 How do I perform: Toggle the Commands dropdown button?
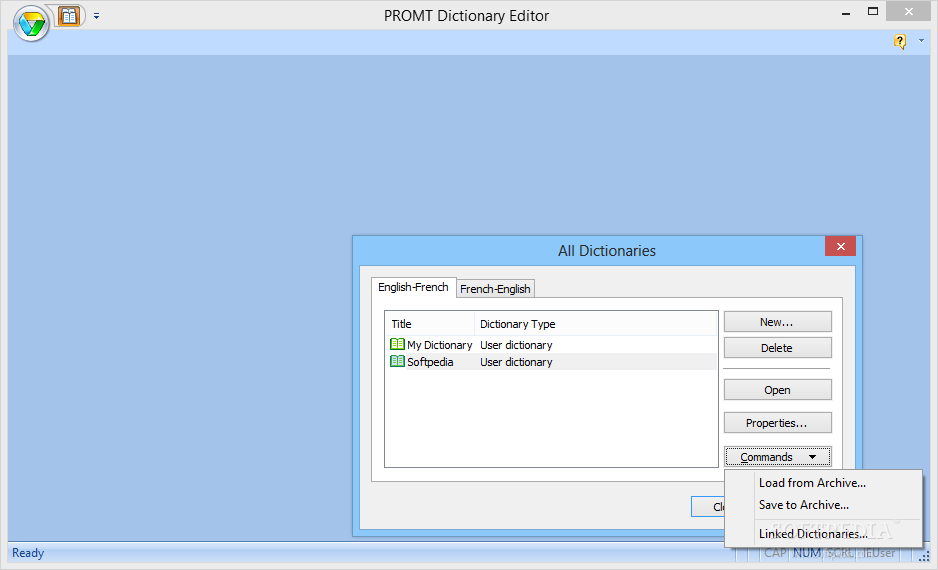(778, 457)
